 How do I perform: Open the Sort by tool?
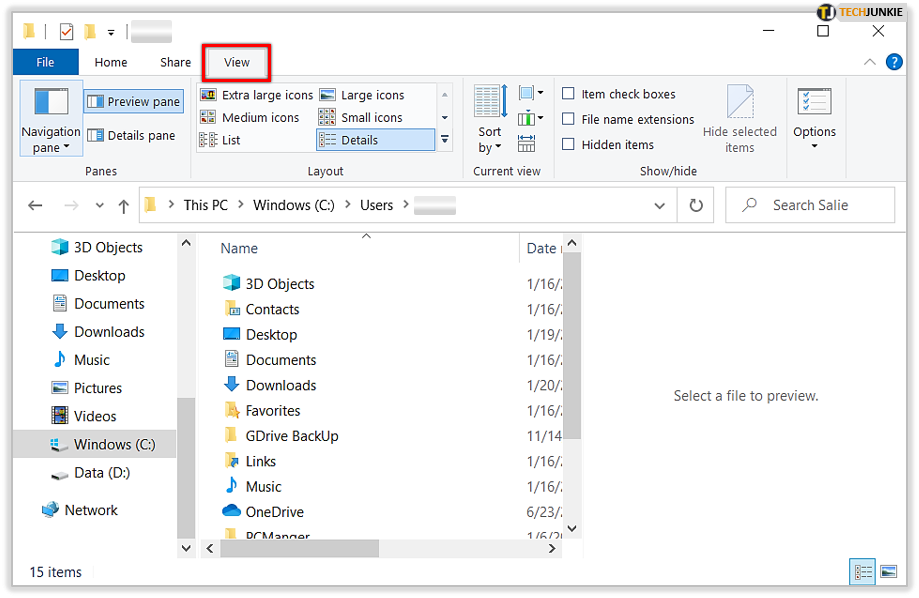click(x=489, y=119)
